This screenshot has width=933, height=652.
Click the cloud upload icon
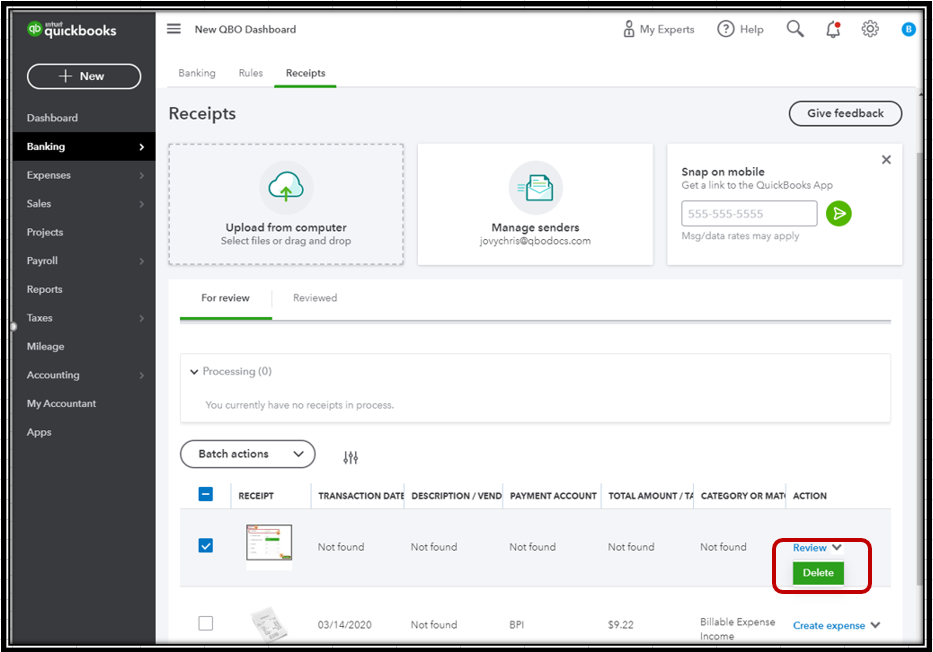[286, 187]
